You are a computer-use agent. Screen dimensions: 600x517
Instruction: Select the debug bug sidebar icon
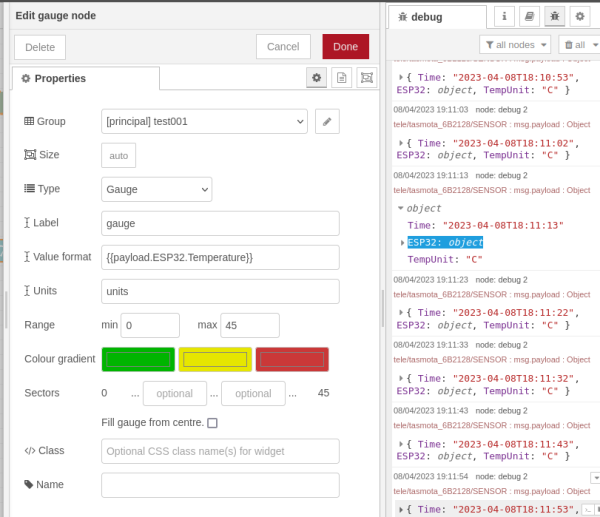[554, 16]
